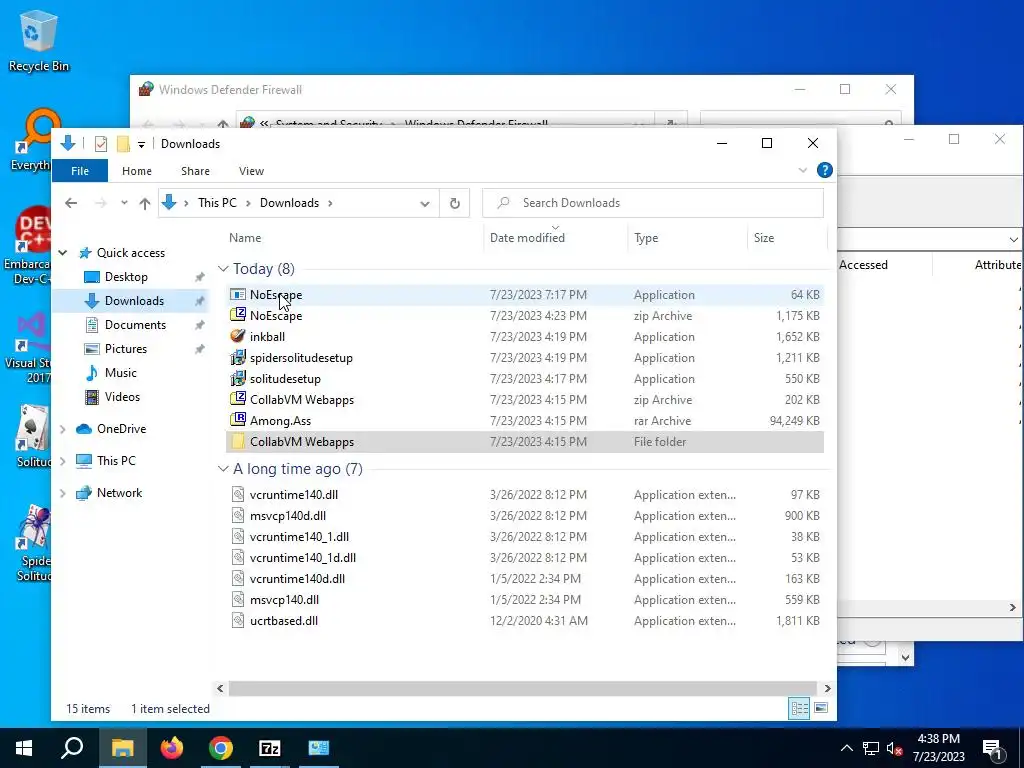Select Documents in Quick access

pyautogui.click(x=135, y=325)
